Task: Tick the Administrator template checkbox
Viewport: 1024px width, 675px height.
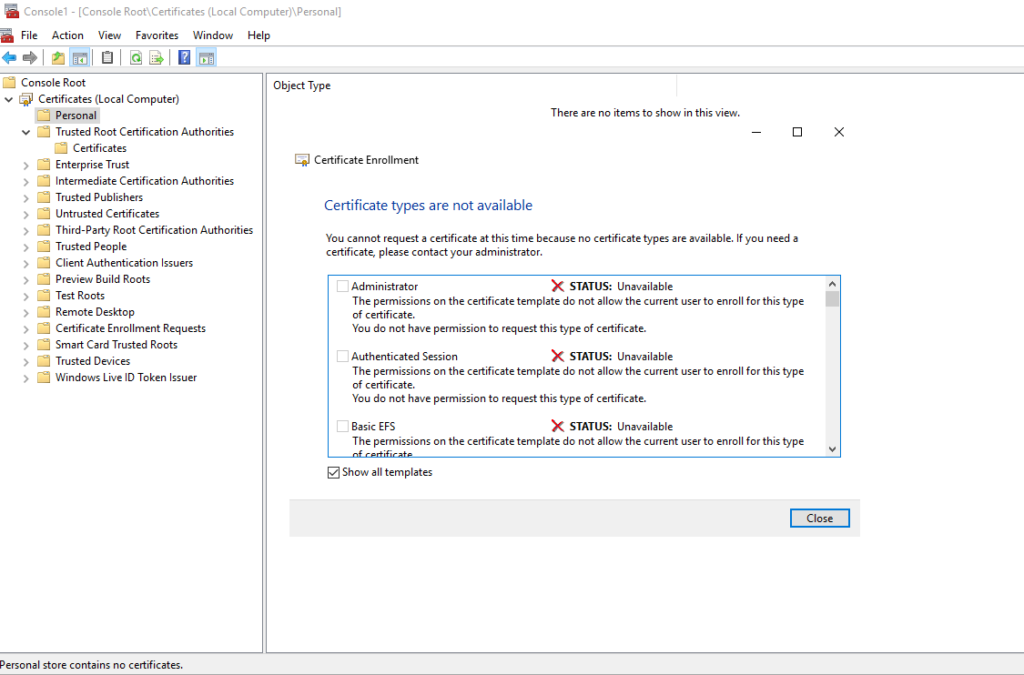Action: 343,287
